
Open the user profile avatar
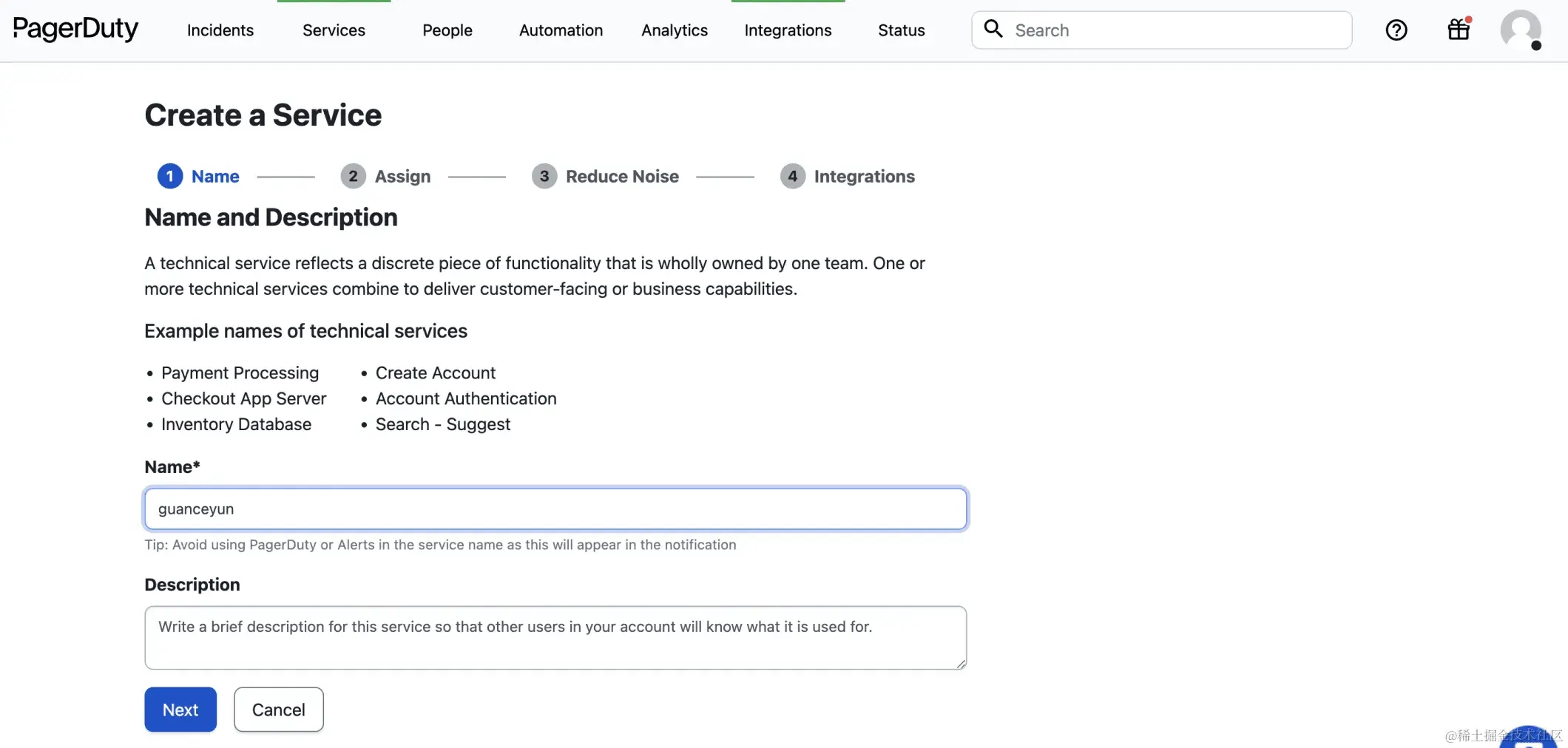point(1520,30)
